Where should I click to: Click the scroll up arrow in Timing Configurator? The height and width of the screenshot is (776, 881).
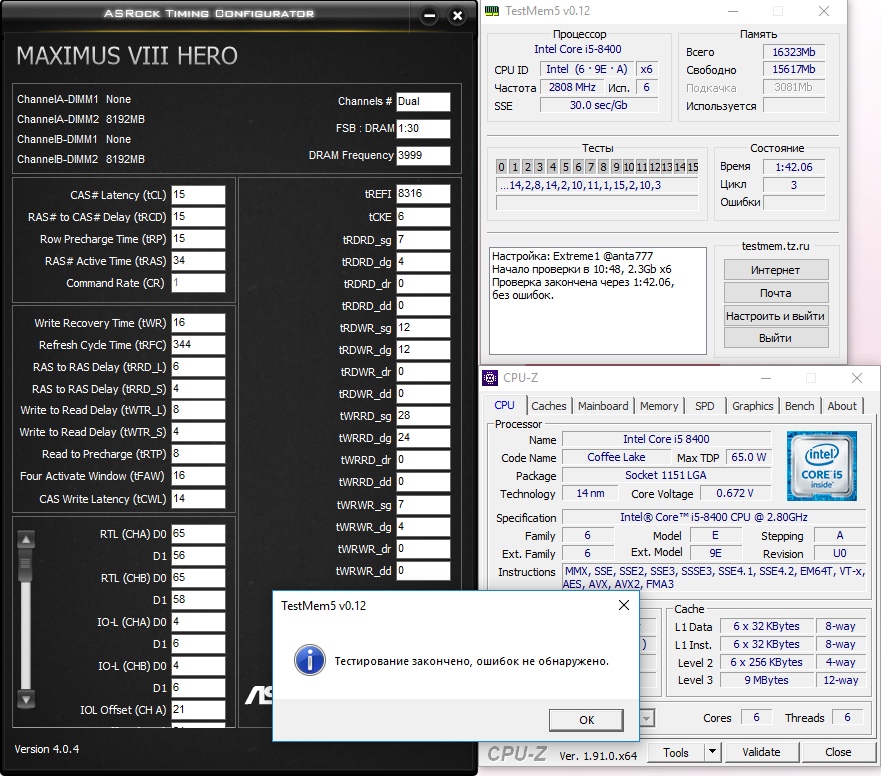coord(26,540)
